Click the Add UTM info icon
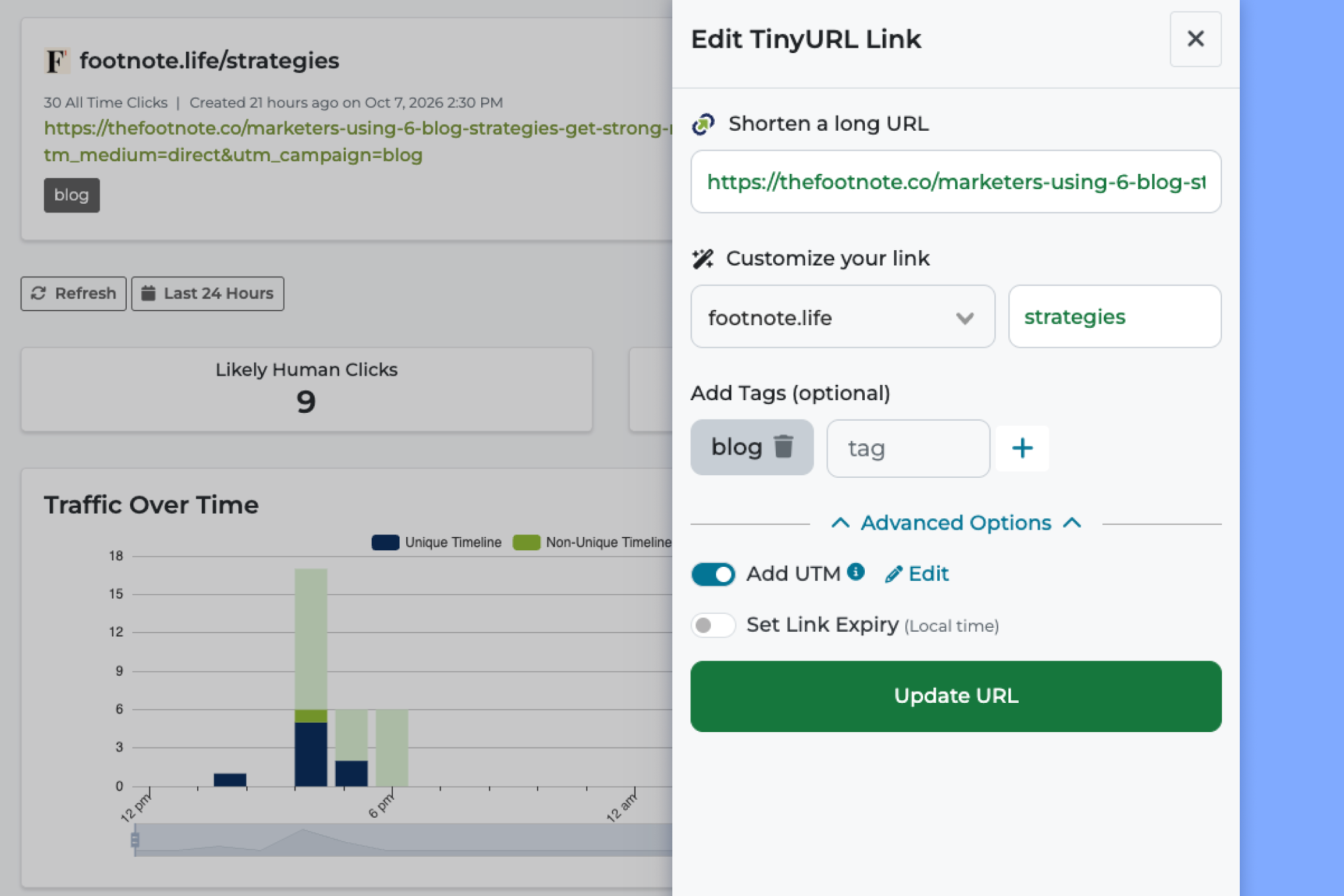Image resolution: width=1344 pixels, height=896 pixels. [x=856, y=571]
